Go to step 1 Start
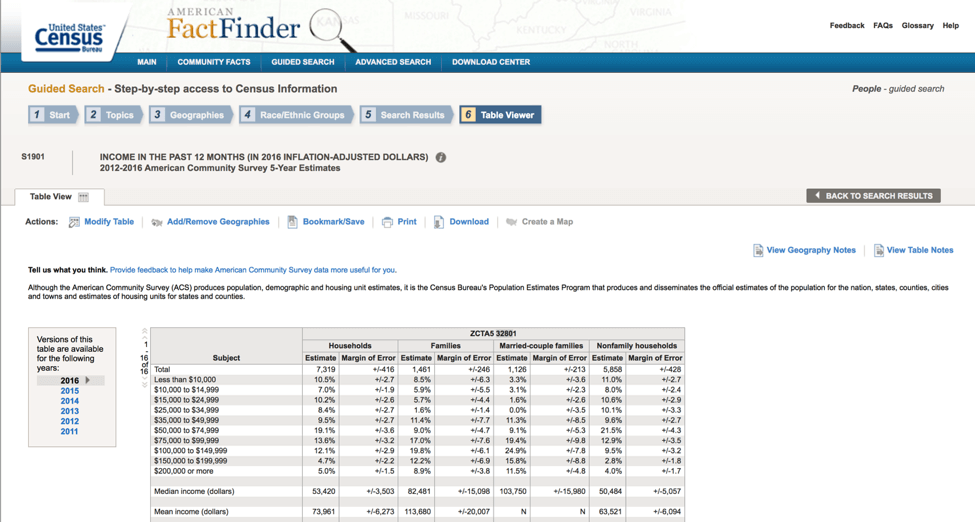Viewport: 975px width, 522px height. (53, 115)
